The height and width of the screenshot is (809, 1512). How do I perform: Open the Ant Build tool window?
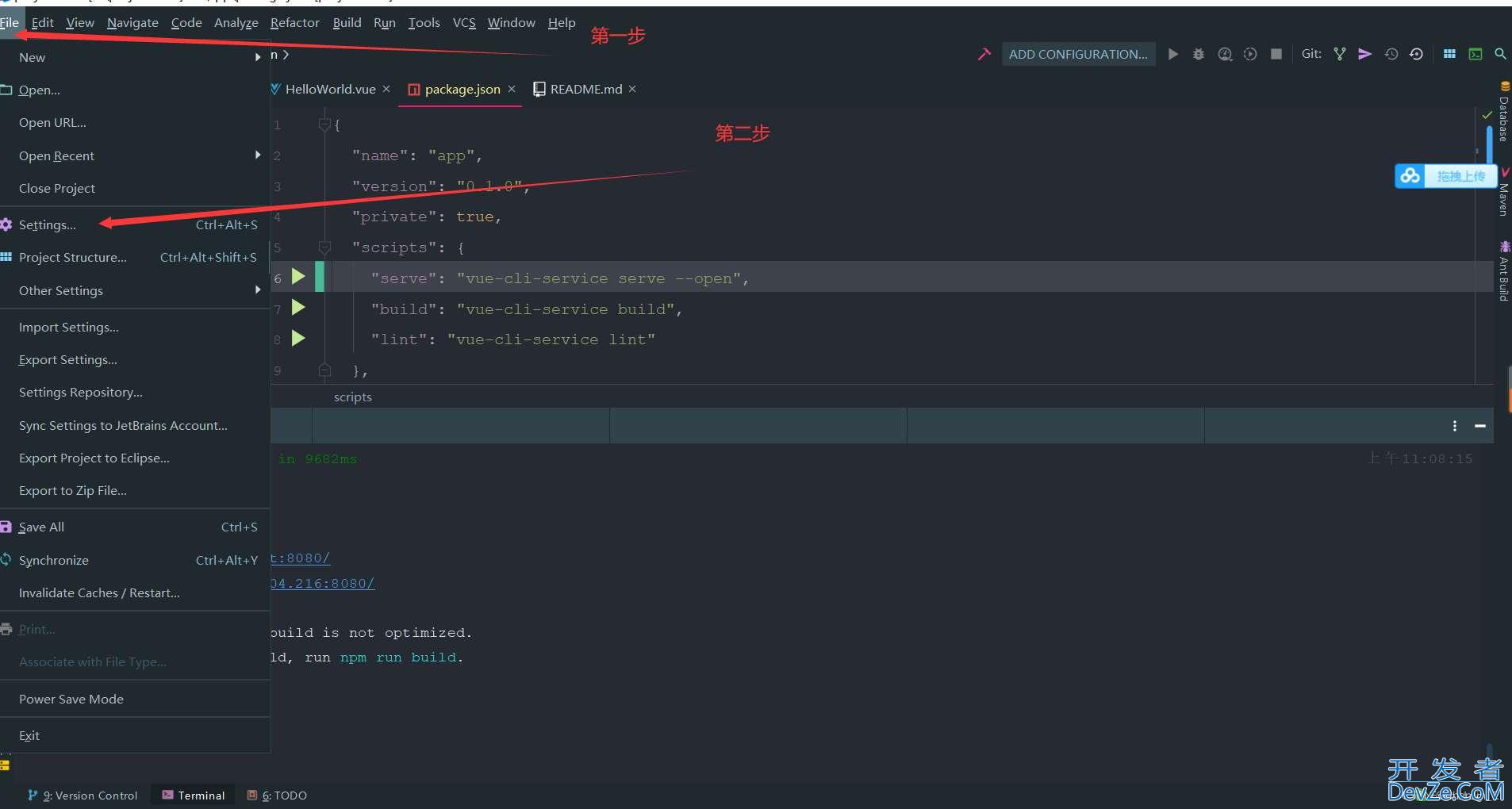[x=1503, y=271]
